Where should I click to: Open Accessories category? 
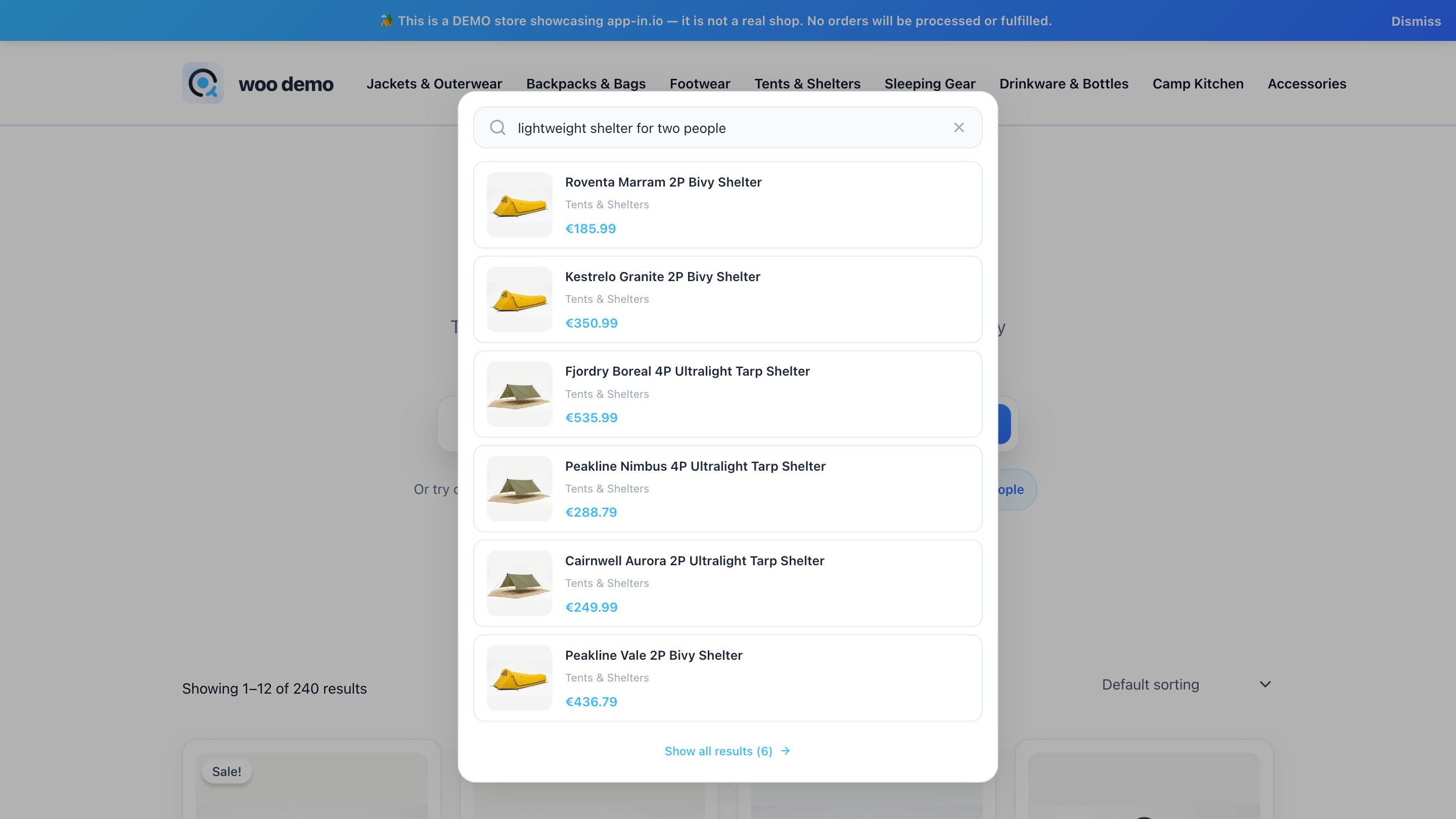click(1307, 83)
